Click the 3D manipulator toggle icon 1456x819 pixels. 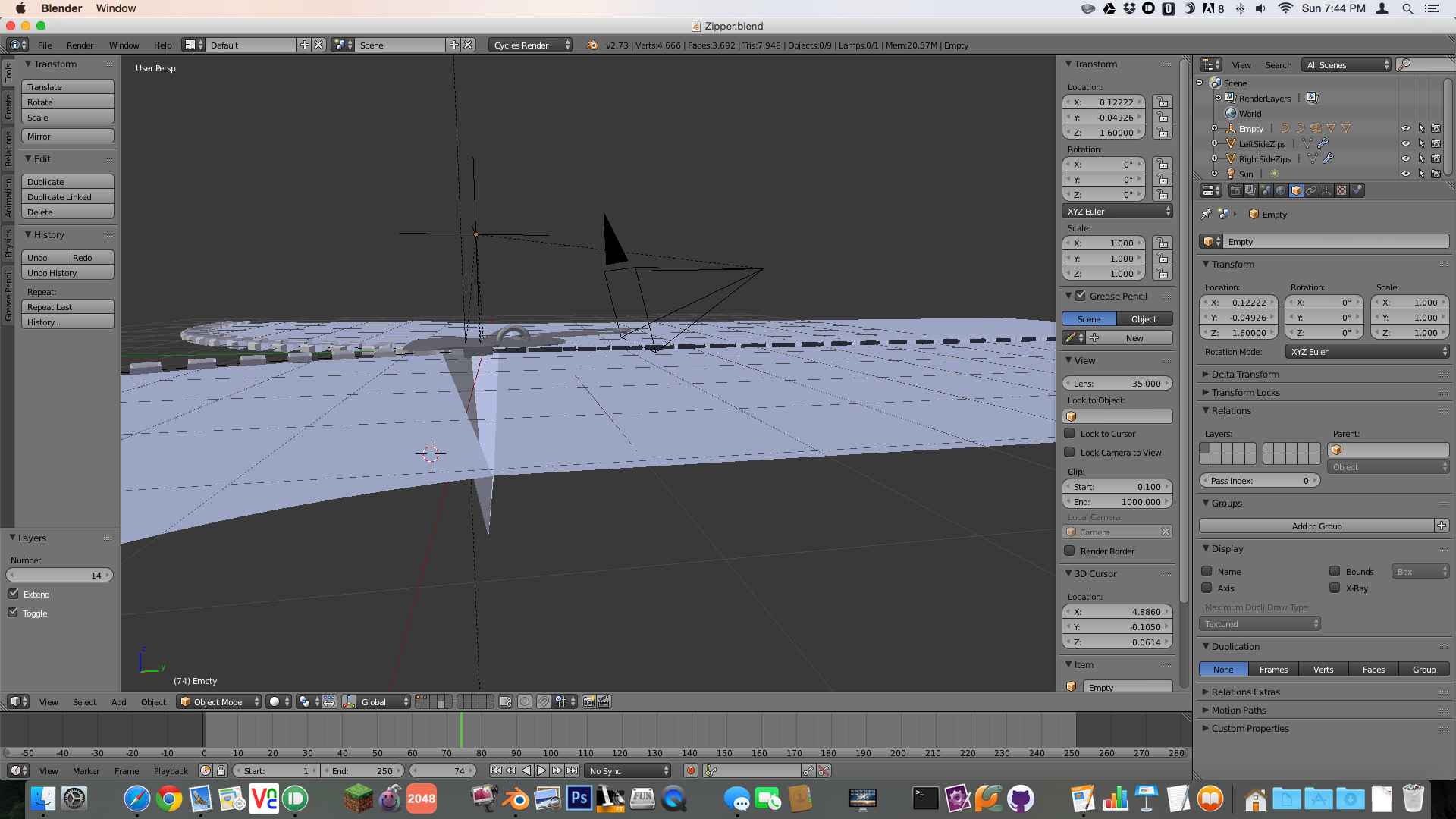pyautogui.click(x=349, y=702)
